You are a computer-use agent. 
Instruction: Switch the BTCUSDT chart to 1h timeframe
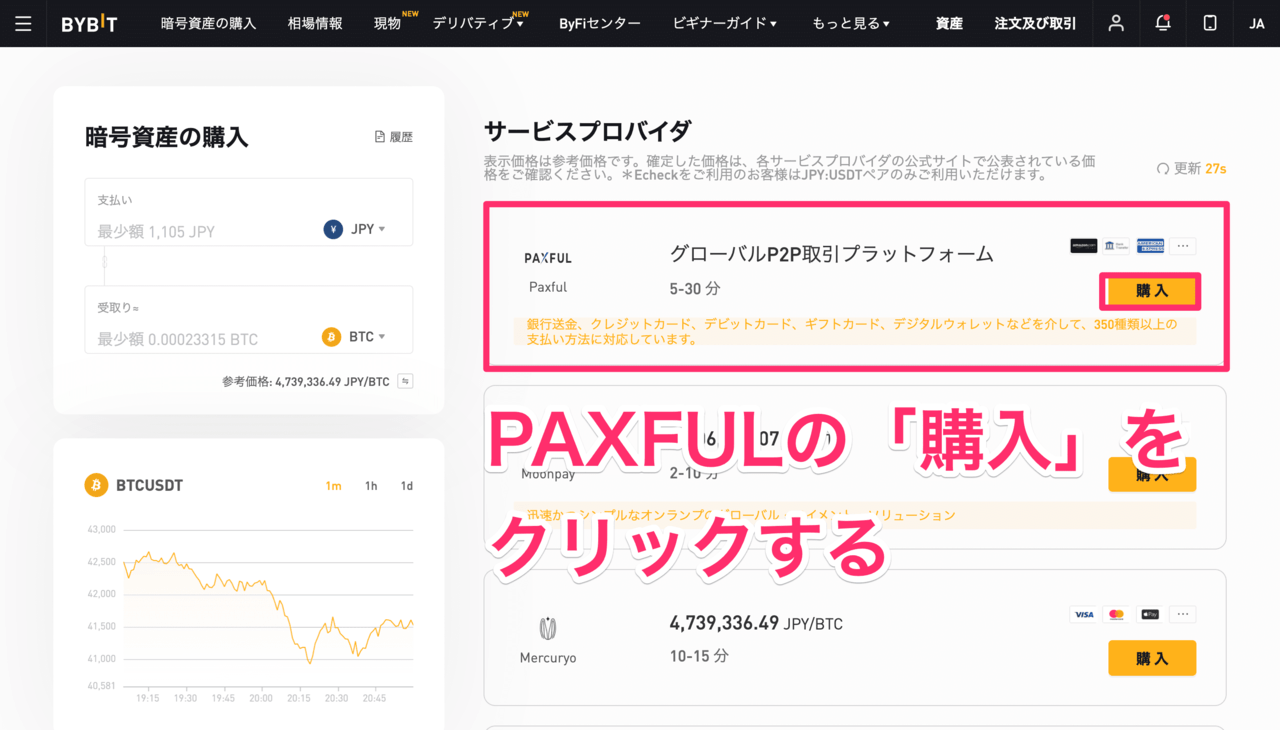pos(369,485)
